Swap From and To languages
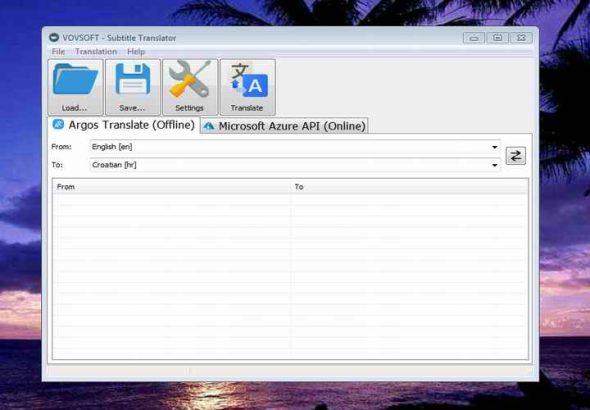The height and width of the screenshot is (410, 590). pyautogui.click(x=515, y=156)
